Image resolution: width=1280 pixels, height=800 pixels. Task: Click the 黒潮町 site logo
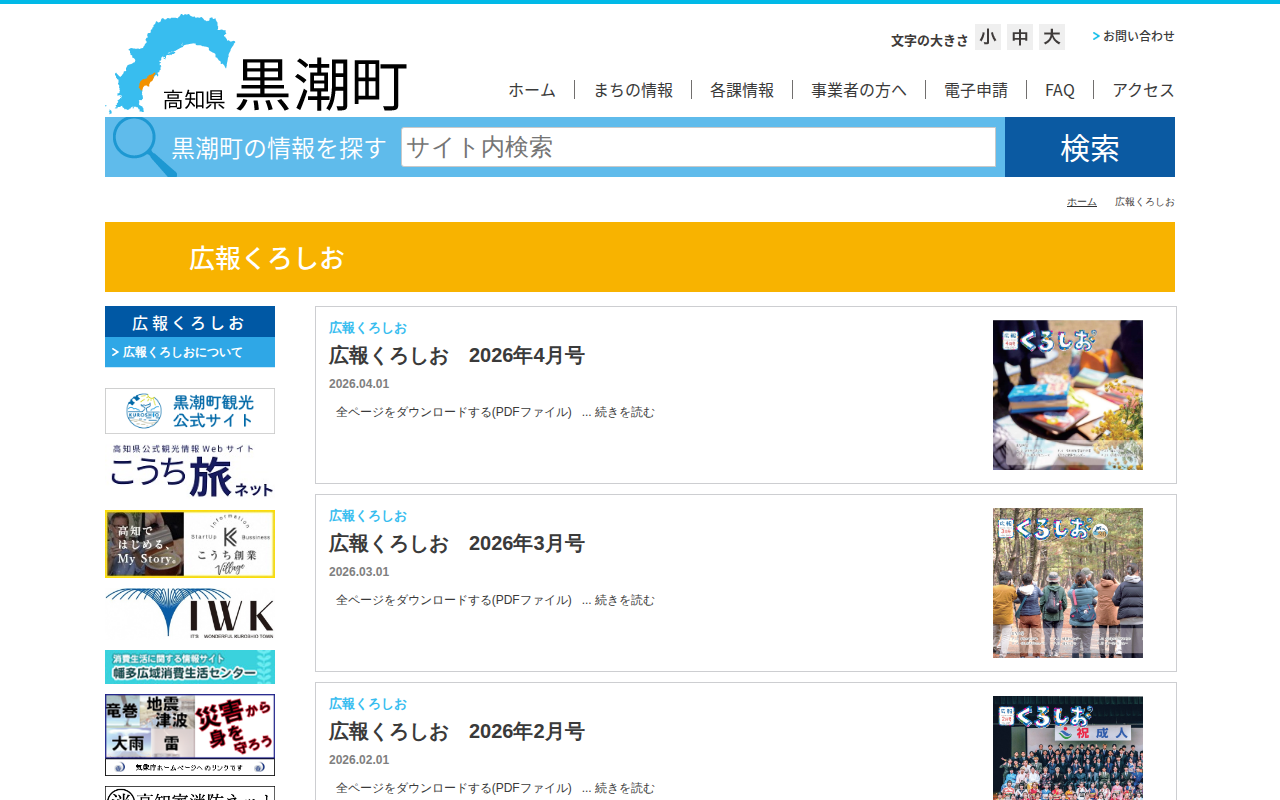click(x=256, y=64)
